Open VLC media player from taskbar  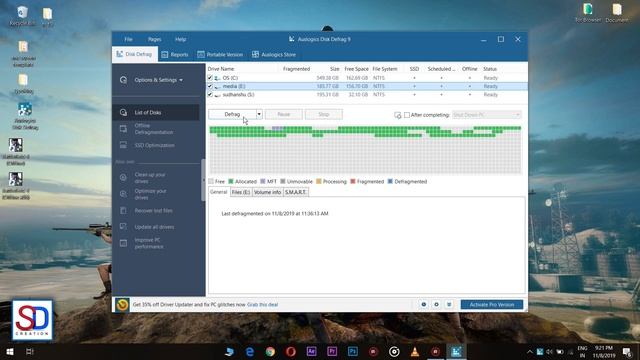click(x=415, y=351)
